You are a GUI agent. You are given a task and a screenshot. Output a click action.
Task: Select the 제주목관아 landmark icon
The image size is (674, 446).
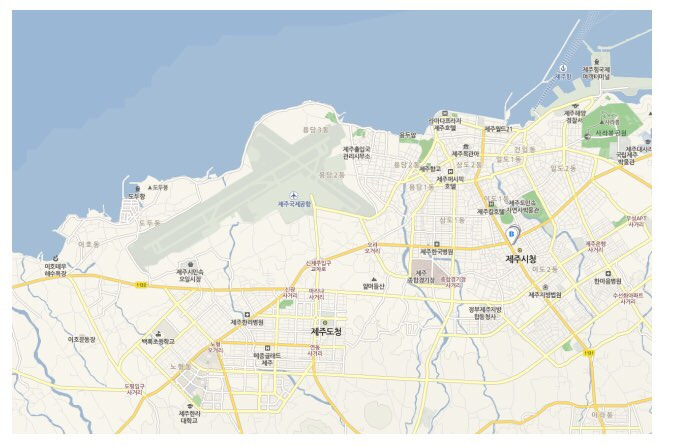pyautogui.click(x=465, y=147)
